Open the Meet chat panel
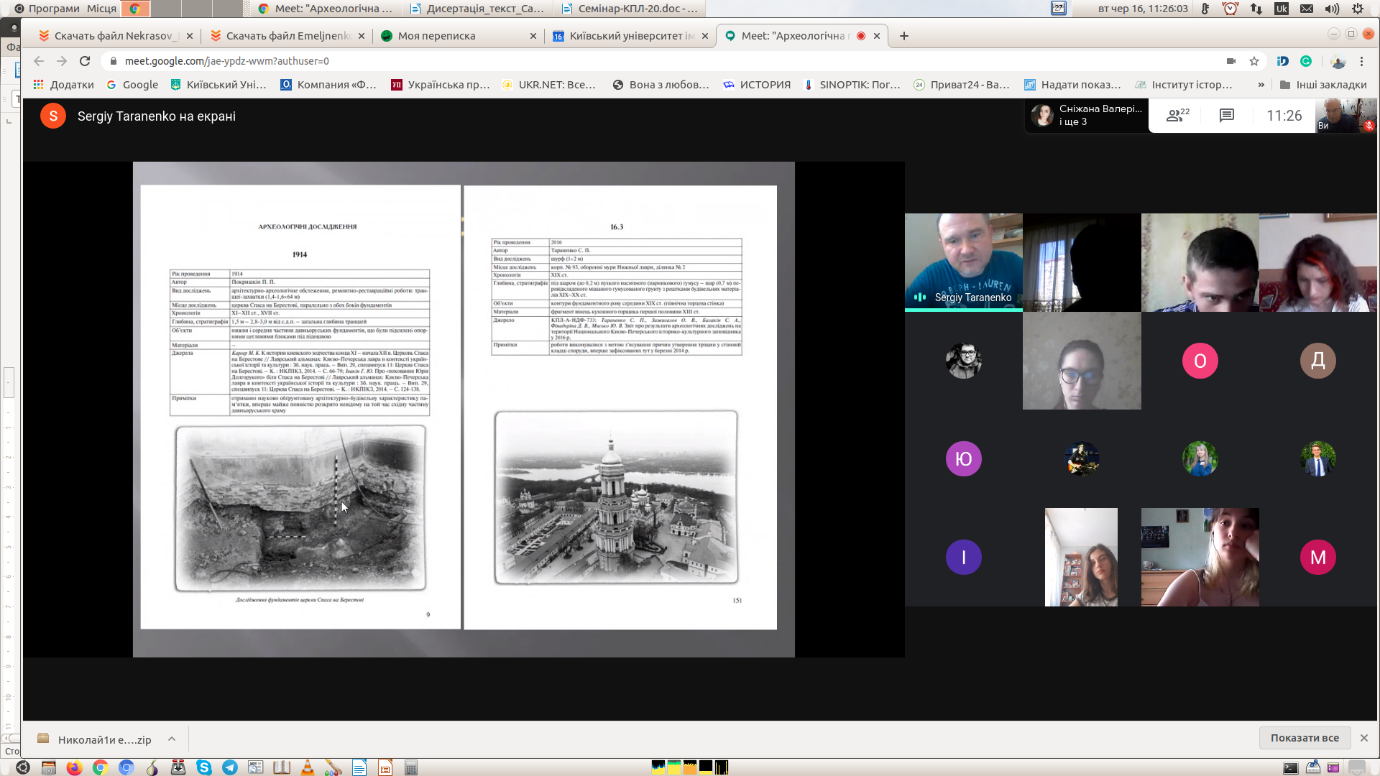1380x776 pixels. (1227, 116)
